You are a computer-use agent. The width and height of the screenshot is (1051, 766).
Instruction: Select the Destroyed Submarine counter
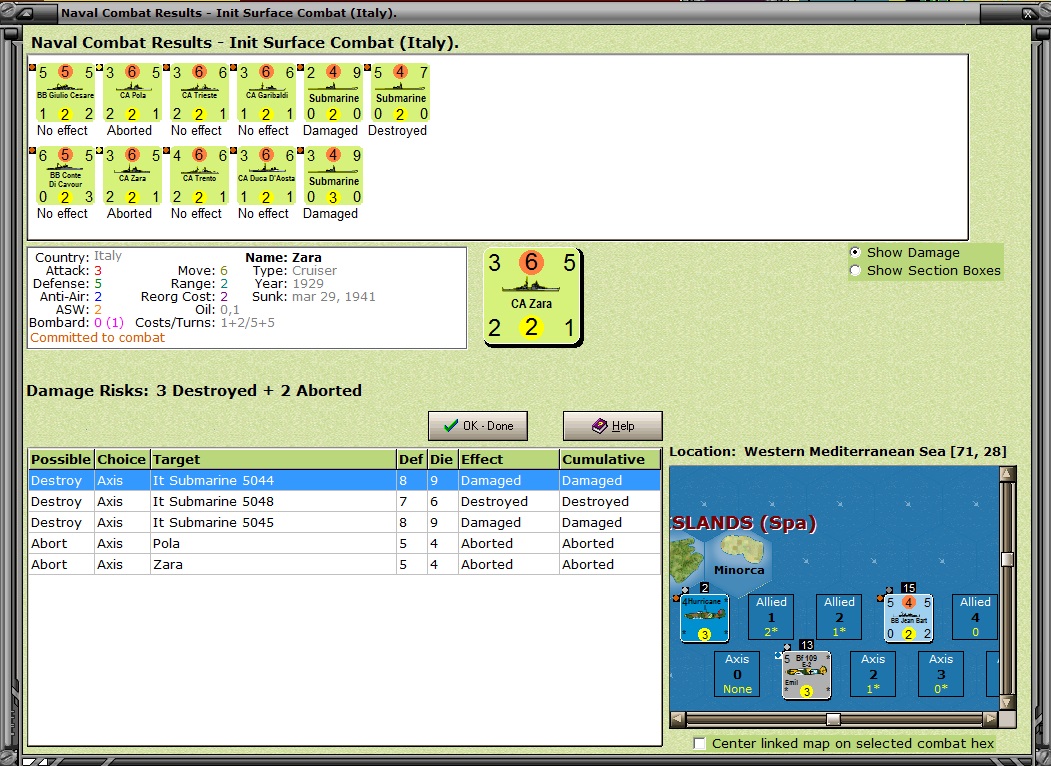point(400,92)
